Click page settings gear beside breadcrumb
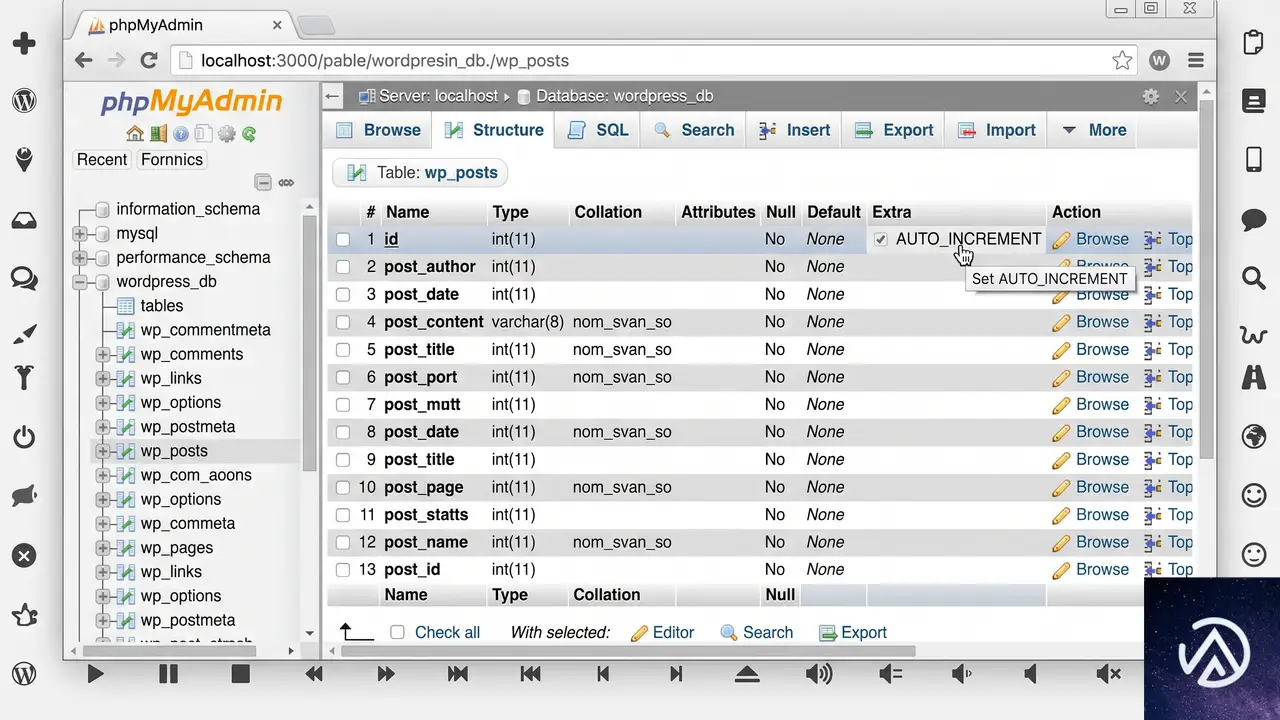The image size is (1280, 720). (1151, 97)
